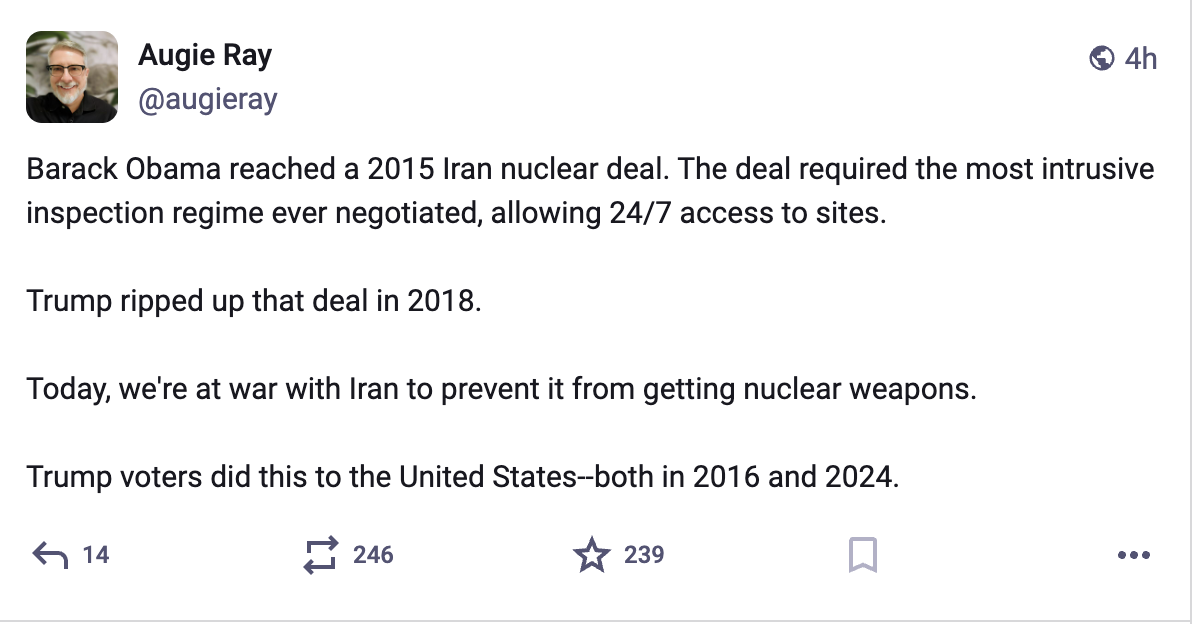Click the line starting with "Barack Obama reached"
This screenshot has width=1200, height=624.
pyautogui.click(x=590, y=169)
